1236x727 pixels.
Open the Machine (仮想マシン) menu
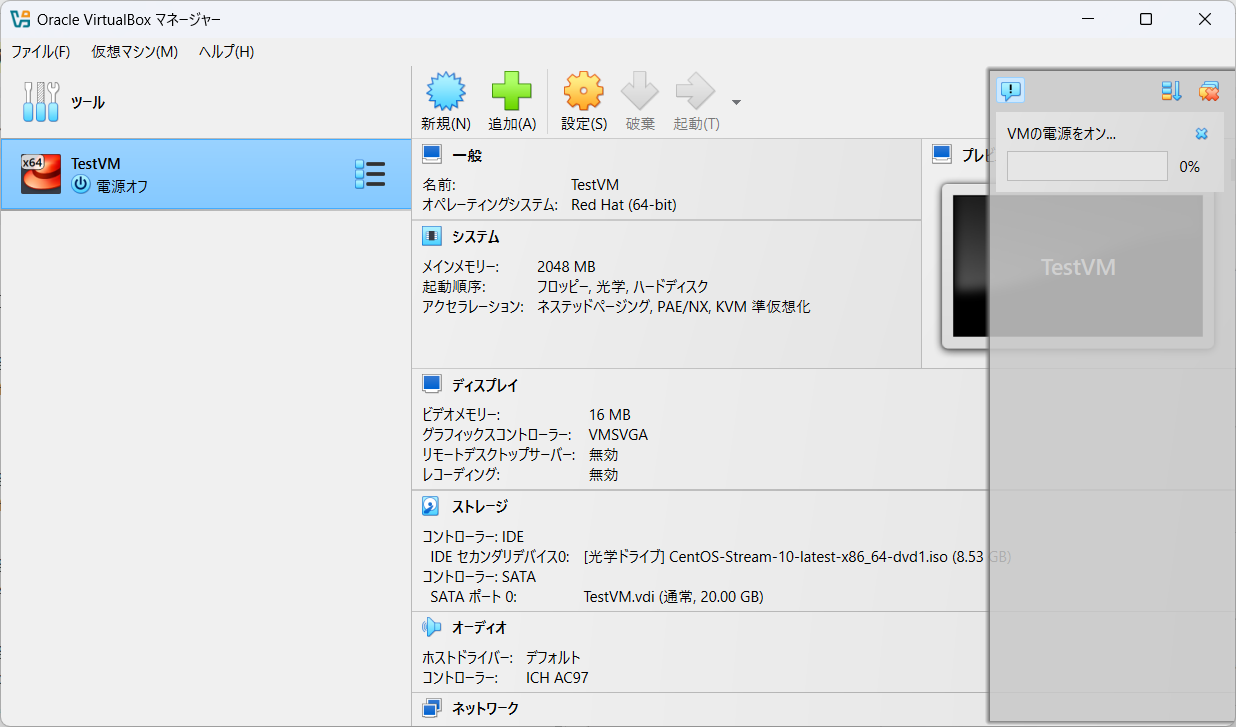click(135, 51)
